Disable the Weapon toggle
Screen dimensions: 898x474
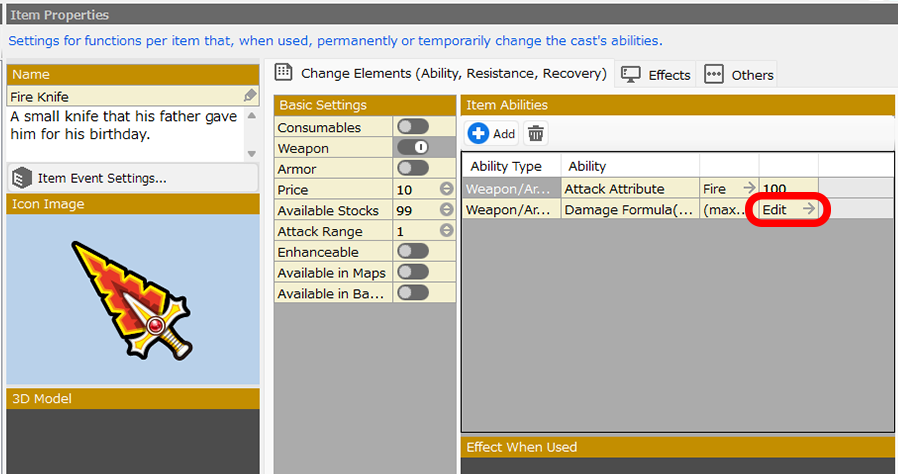pyautogui.click(x=412, y=148)
